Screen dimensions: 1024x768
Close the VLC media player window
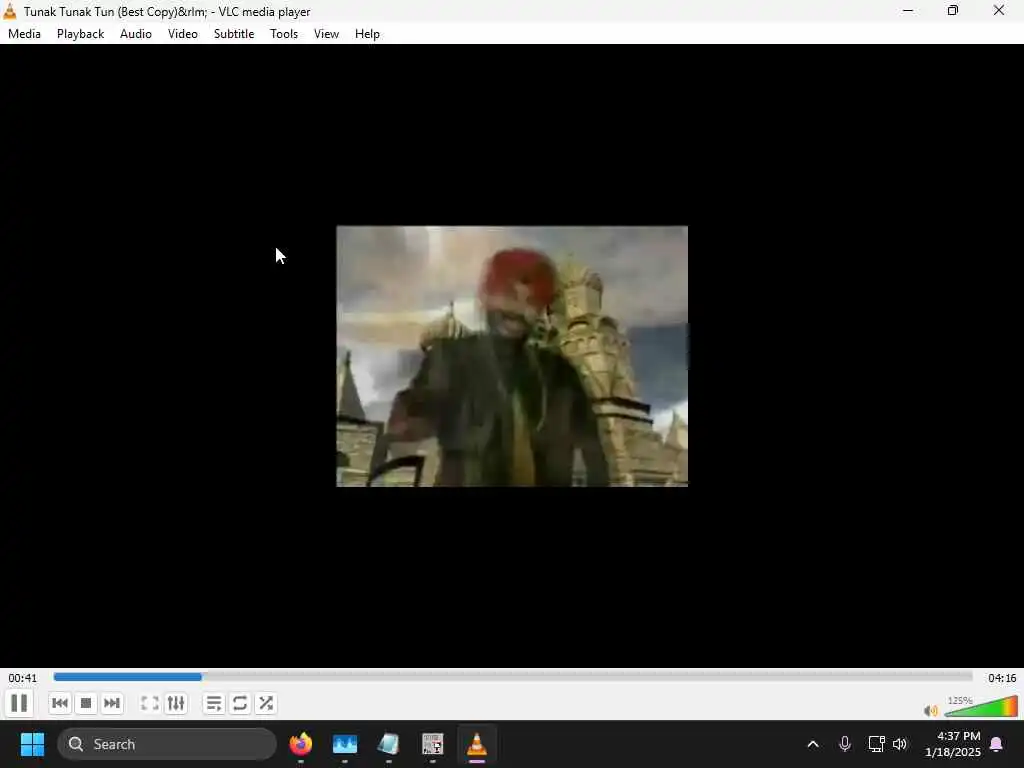[999, 10]
